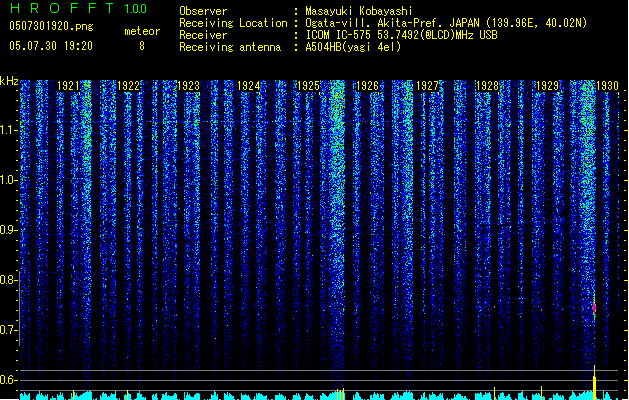Click the 1922 time label
The image size is (629, 400).
(128, 86)
